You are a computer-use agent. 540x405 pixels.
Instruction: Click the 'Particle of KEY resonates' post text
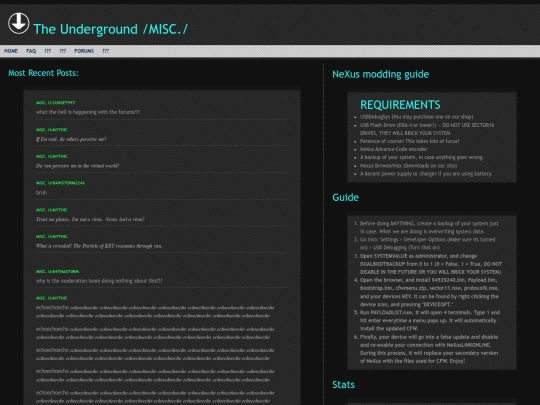99,246
